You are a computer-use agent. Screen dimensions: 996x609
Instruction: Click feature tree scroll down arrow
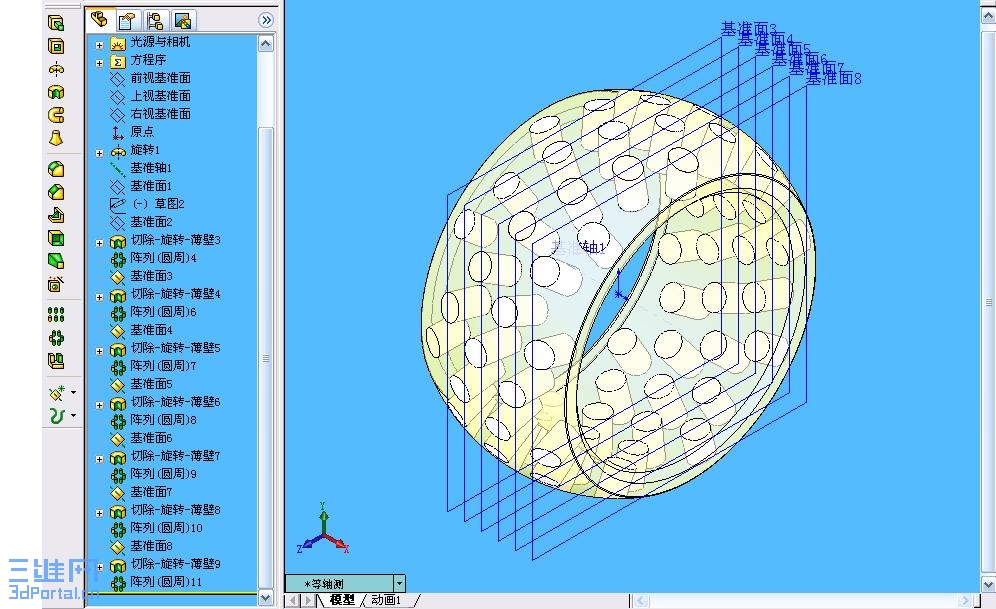[x=266, y=598]
